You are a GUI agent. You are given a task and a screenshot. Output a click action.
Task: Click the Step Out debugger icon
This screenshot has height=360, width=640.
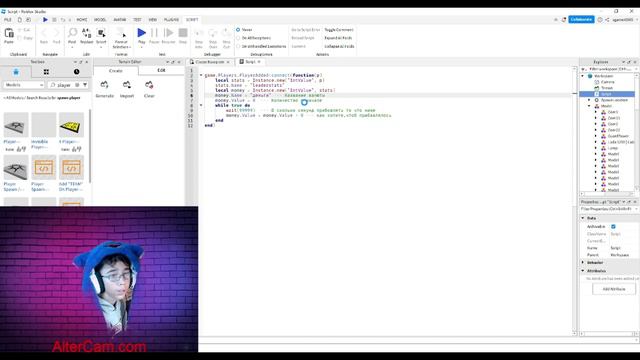pos(226,33)
